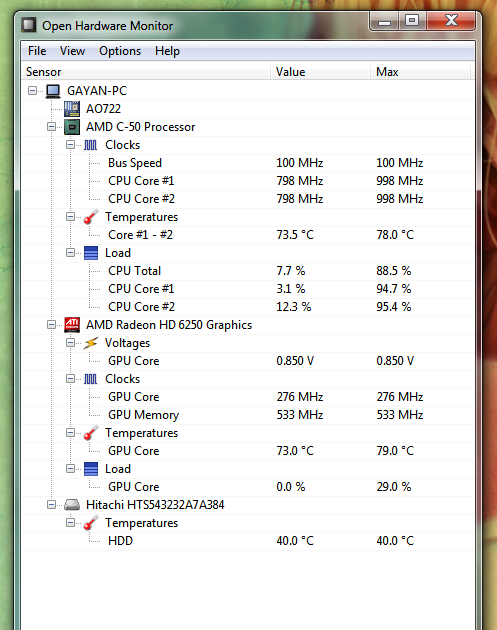Open the View menu
497x630 pixels.
coord(72,51)
